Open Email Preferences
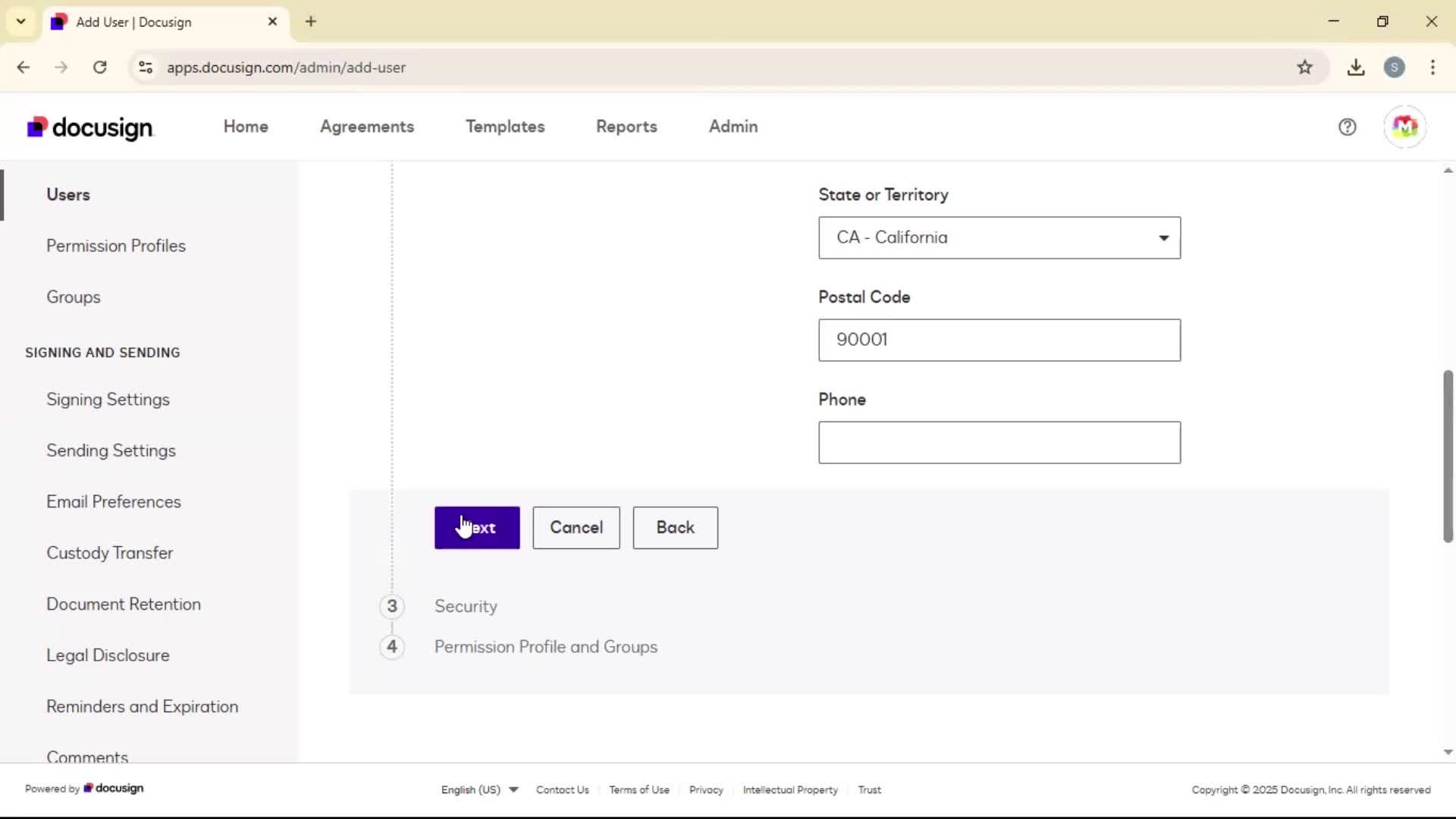The width and height of the screenshot is (1456, 819). 114,502
